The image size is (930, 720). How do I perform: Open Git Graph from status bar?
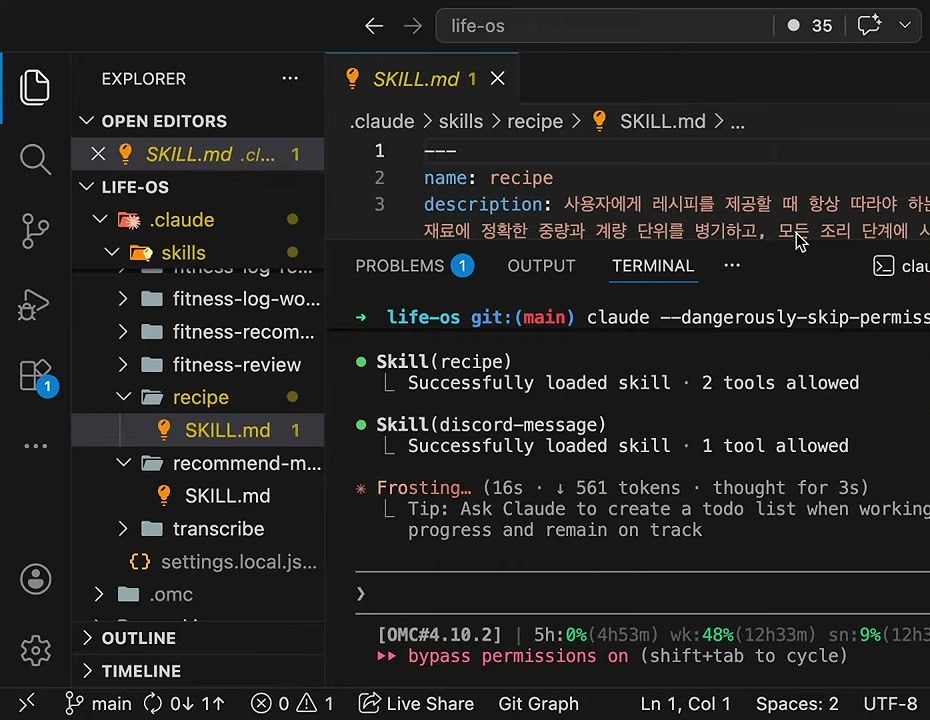539,703
